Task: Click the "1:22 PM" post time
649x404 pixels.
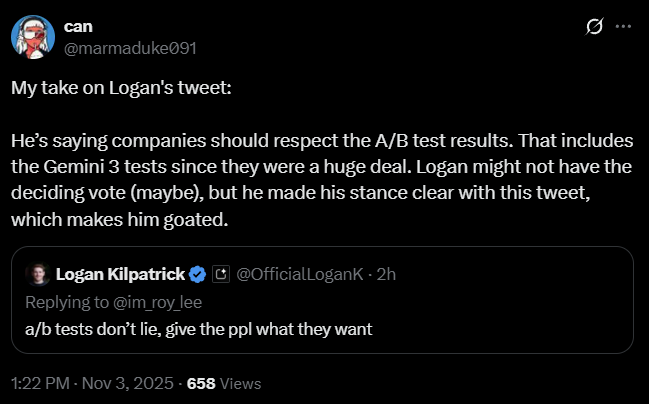Action: [x=40, y=383]
